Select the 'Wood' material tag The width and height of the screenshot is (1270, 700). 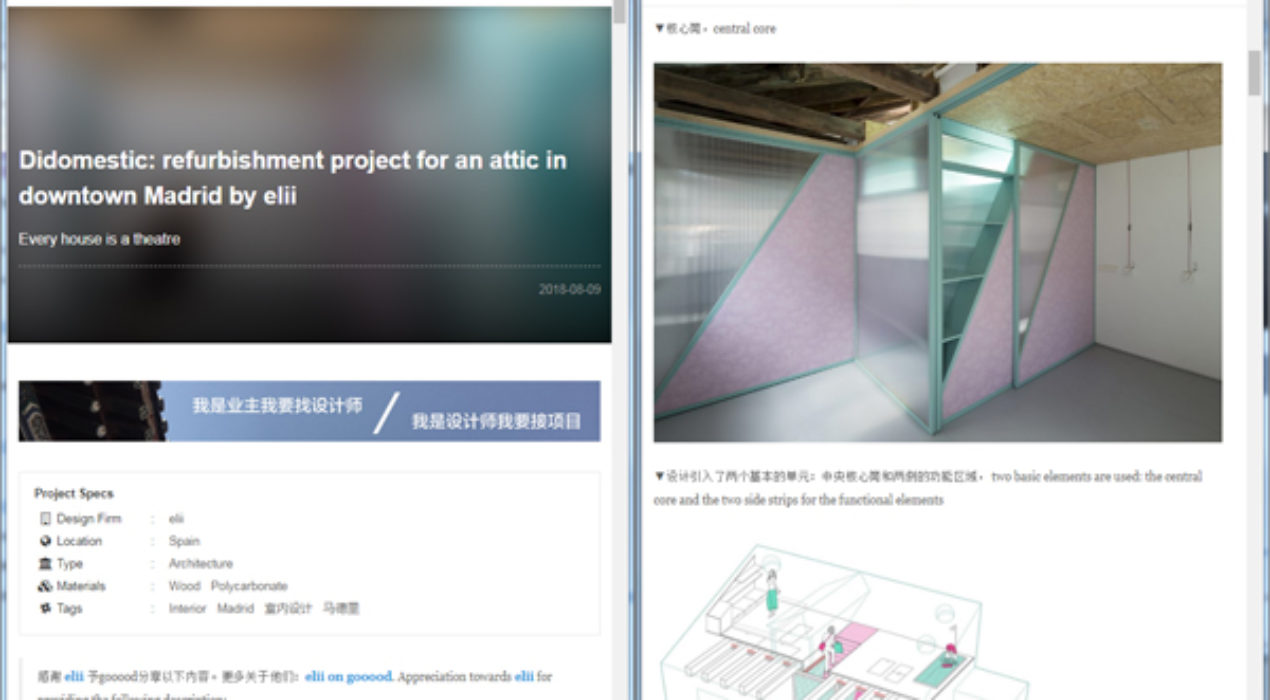[184, 586]
